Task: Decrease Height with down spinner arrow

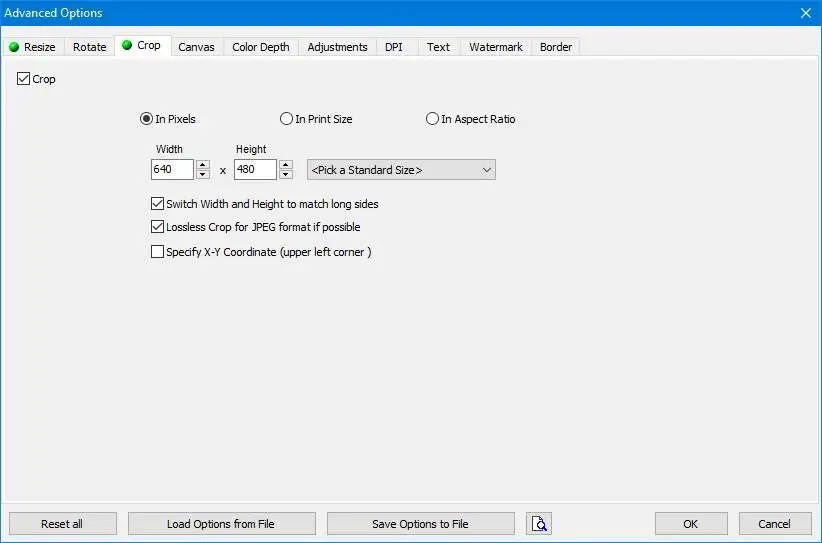Action: (x=286, y=174)
